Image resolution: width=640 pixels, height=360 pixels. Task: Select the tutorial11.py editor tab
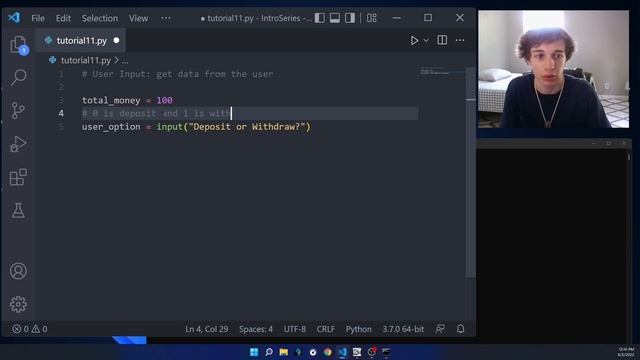point(80,40)
